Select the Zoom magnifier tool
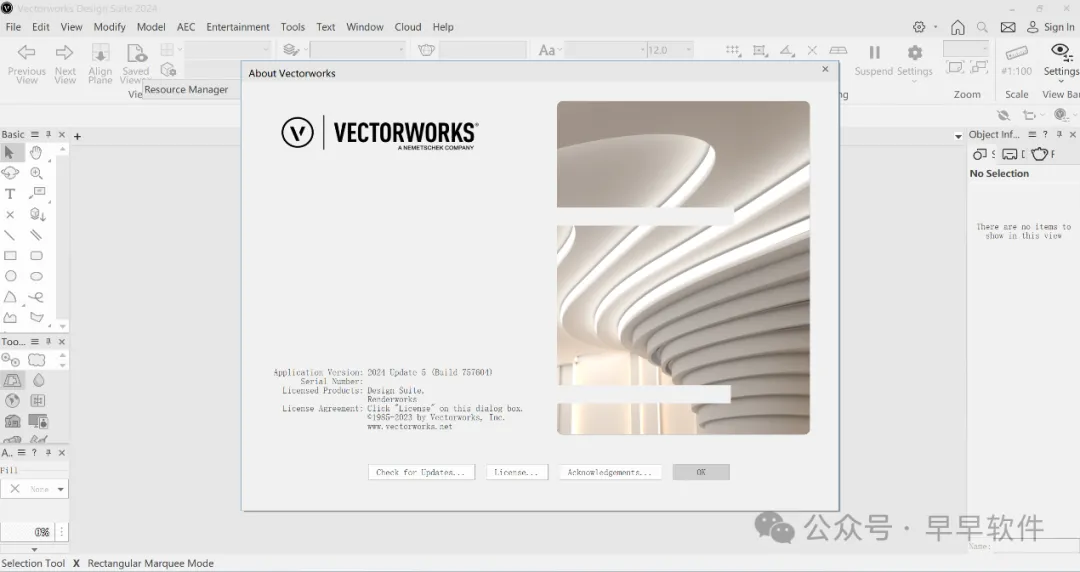 [x=36, y=173]
